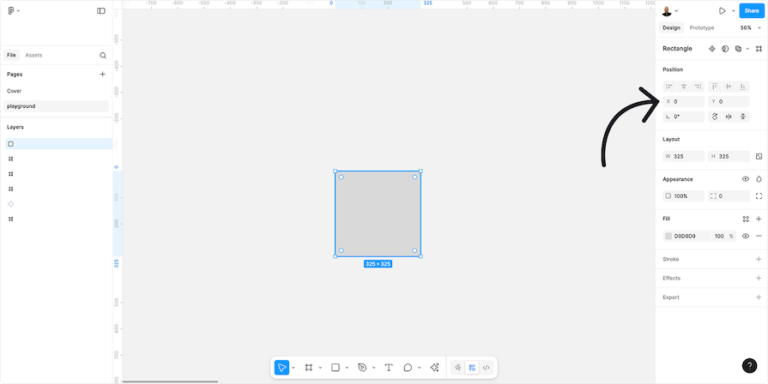Click the Share button

(752, 11)
